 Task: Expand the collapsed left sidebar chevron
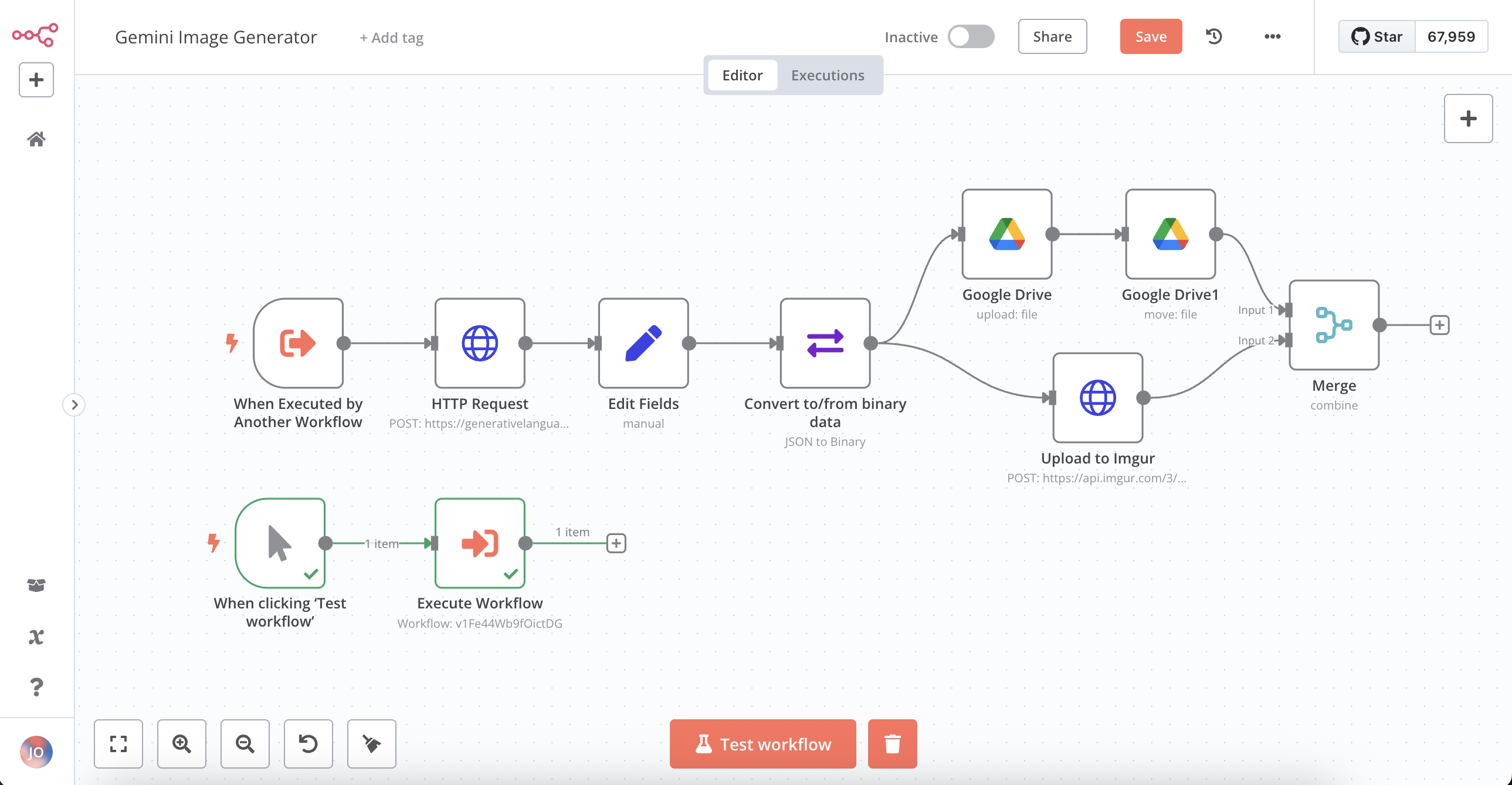(x=74, y=405)
